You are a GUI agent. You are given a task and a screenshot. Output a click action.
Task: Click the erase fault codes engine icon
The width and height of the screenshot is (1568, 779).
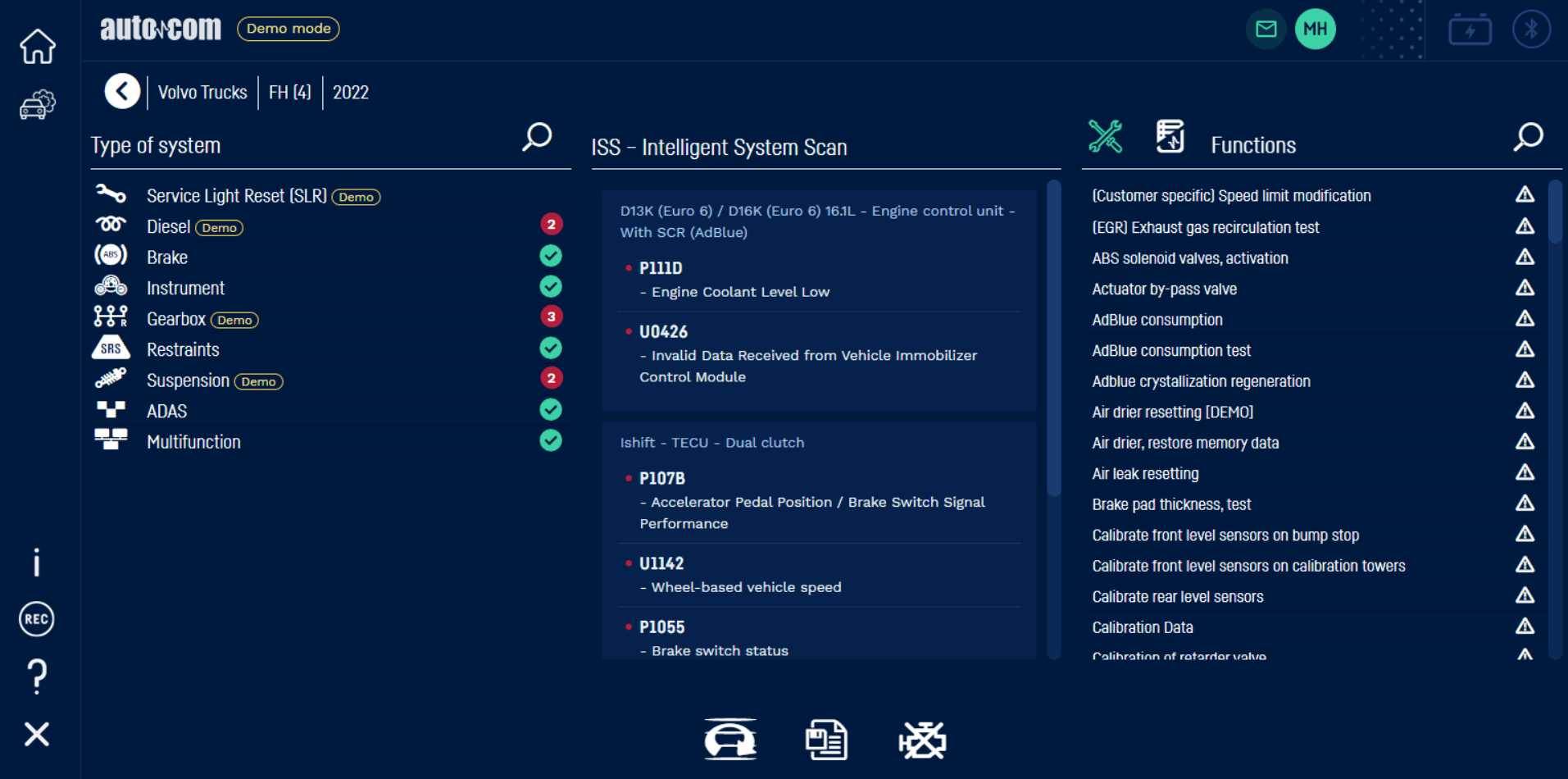pyautogui.click(x=922, y=740)
